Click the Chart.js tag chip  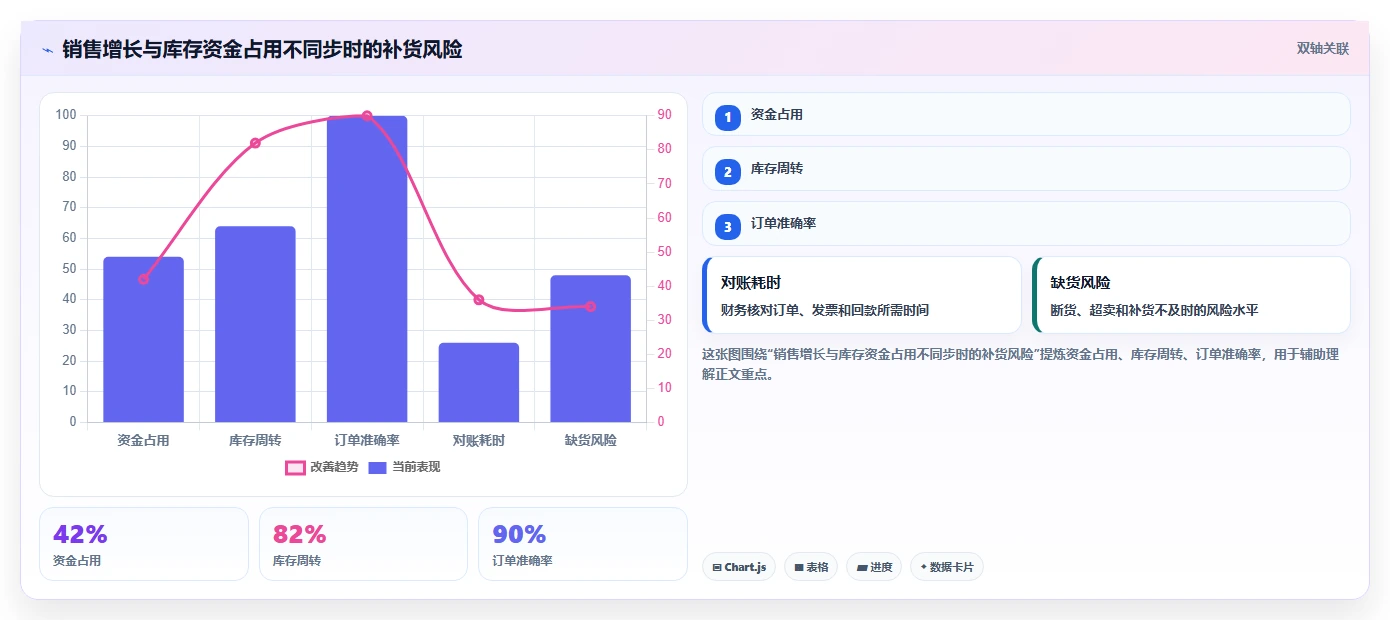click(x=739, y=567)
